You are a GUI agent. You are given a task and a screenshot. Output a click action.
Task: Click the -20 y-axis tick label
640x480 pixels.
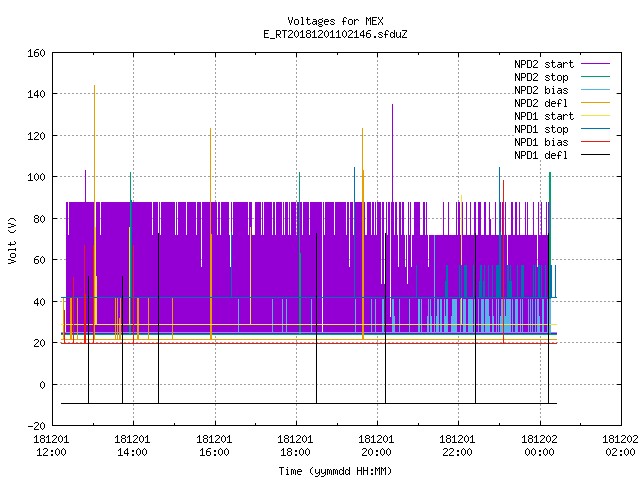pyautogui.click(x=36, y=426)
